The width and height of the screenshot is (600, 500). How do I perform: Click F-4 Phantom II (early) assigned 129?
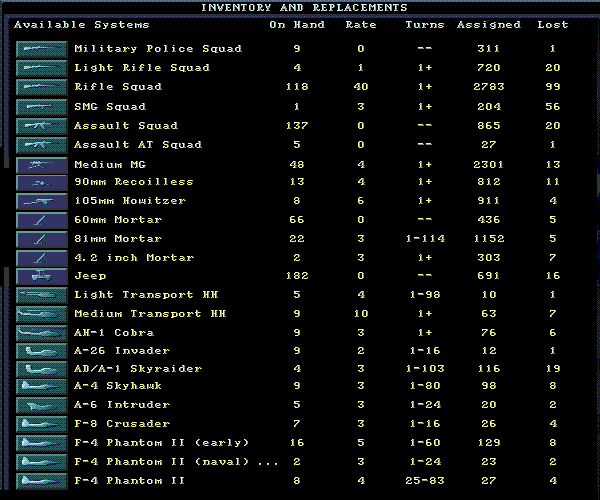coord(489,443)
